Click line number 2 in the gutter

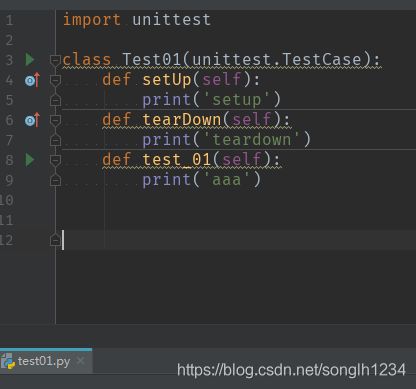coord(9,40)
